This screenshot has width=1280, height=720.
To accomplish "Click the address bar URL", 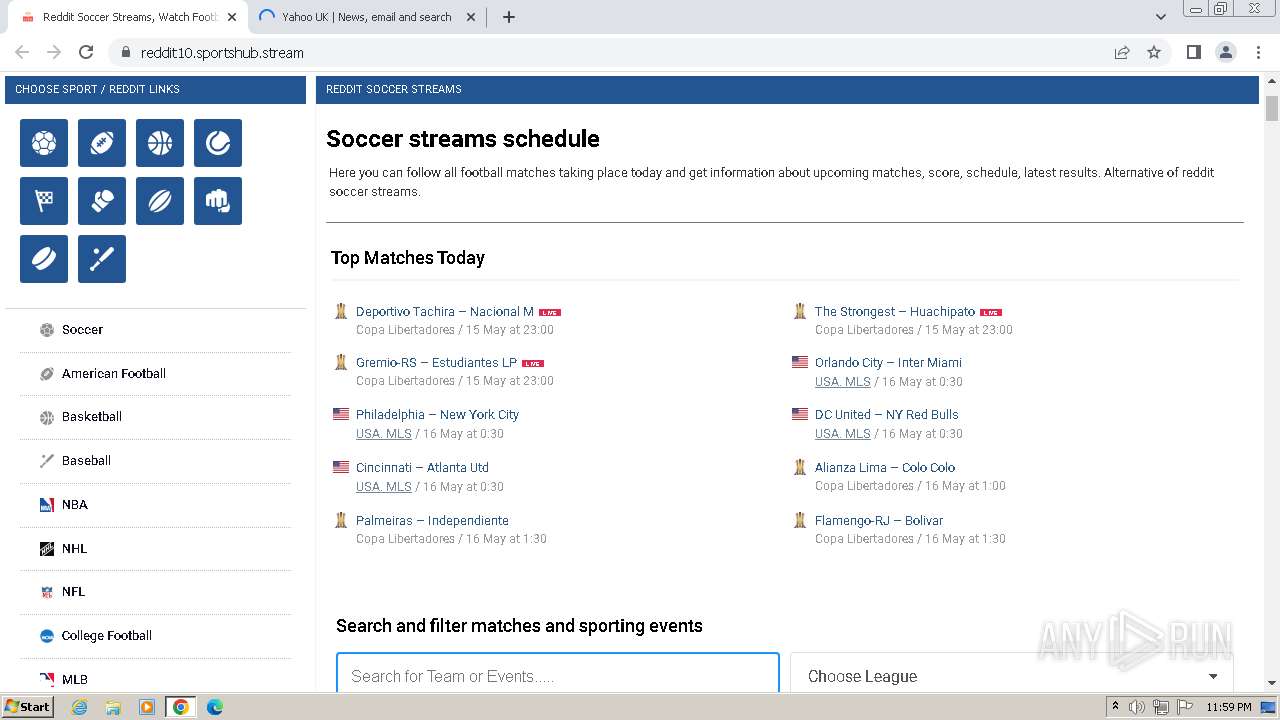I will click(x=222, y=53).
